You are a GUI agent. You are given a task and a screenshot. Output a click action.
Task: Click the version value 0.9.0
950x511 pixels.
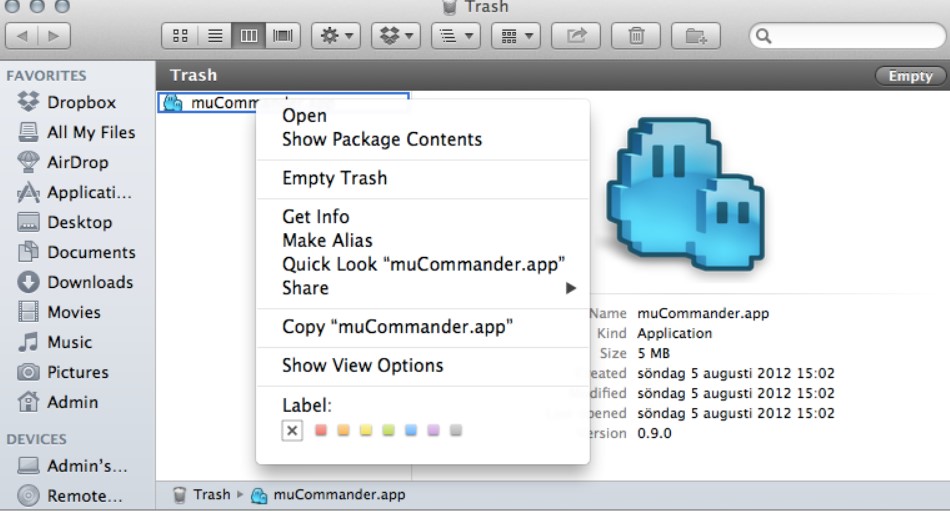coord(654,433)
